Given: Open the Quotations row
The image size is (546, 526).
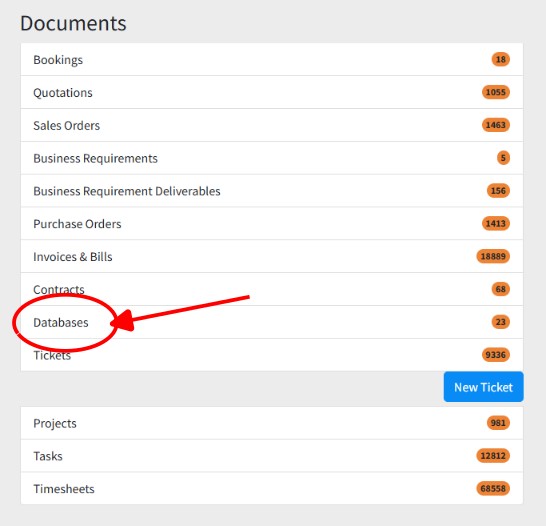Looking at the screenshot, I should [x=272, y=92].
